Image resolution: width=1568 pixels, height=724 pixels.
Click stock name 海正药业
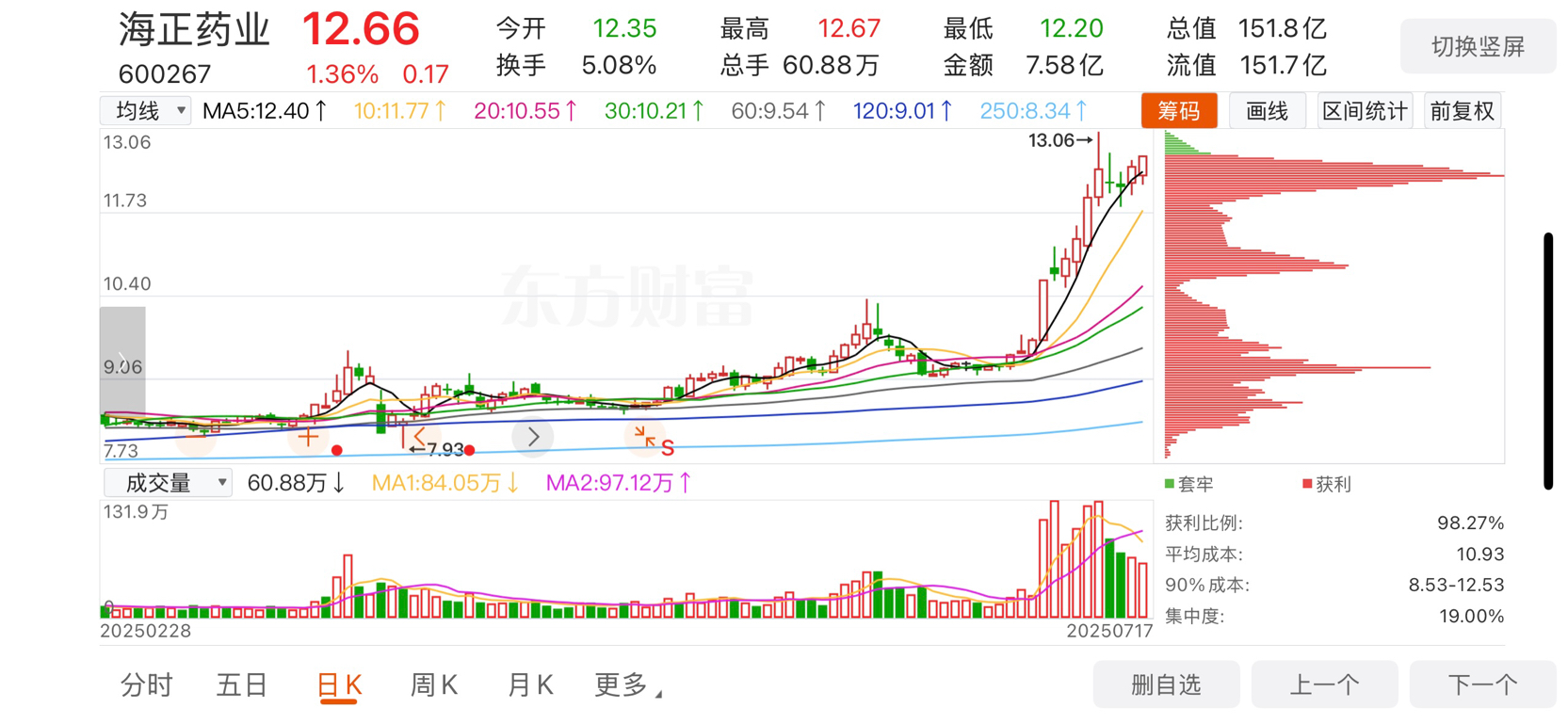(x=195, y=30)
